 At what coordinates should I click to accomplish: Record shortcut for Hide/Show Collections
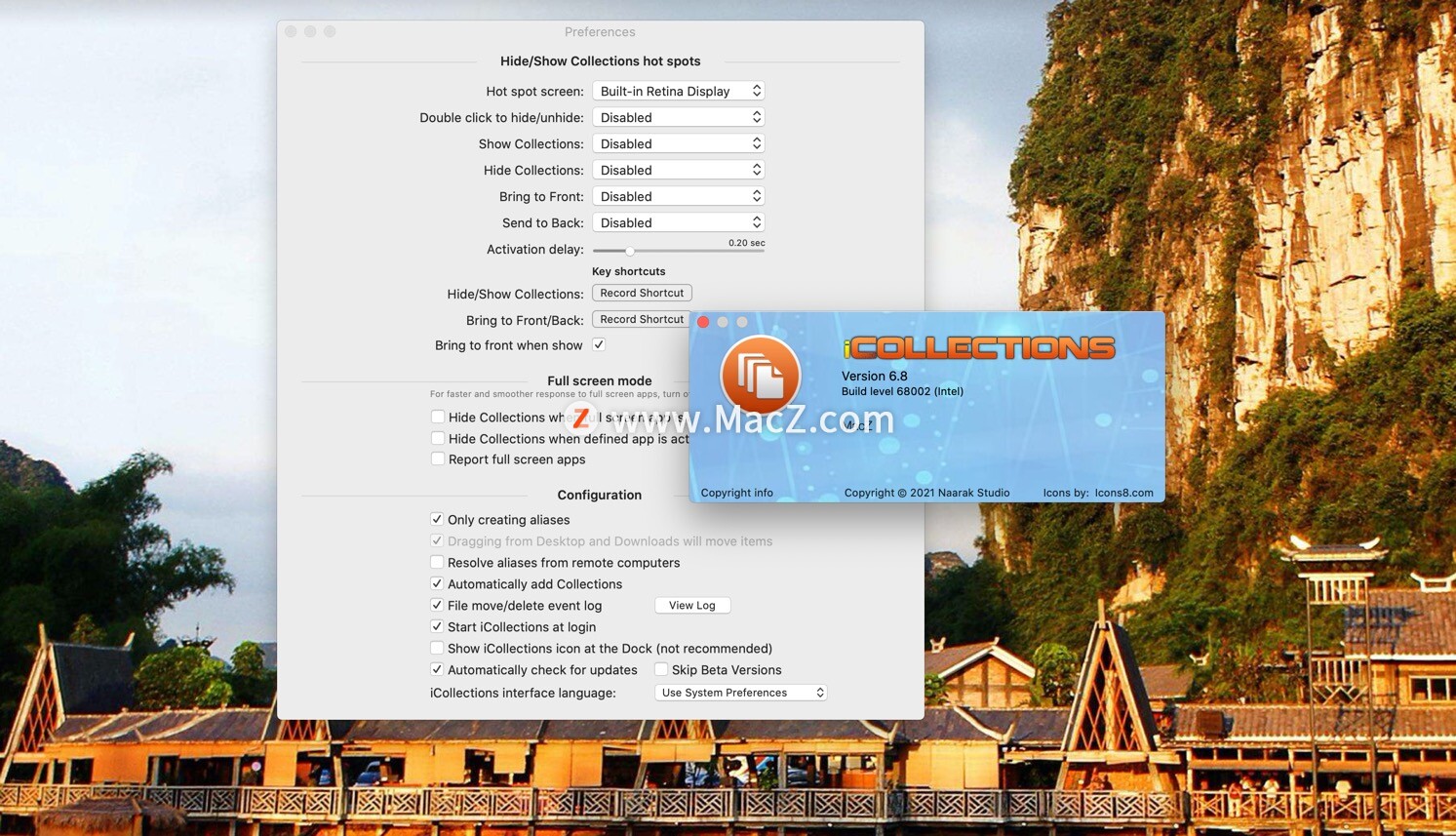tap(642, 293)
